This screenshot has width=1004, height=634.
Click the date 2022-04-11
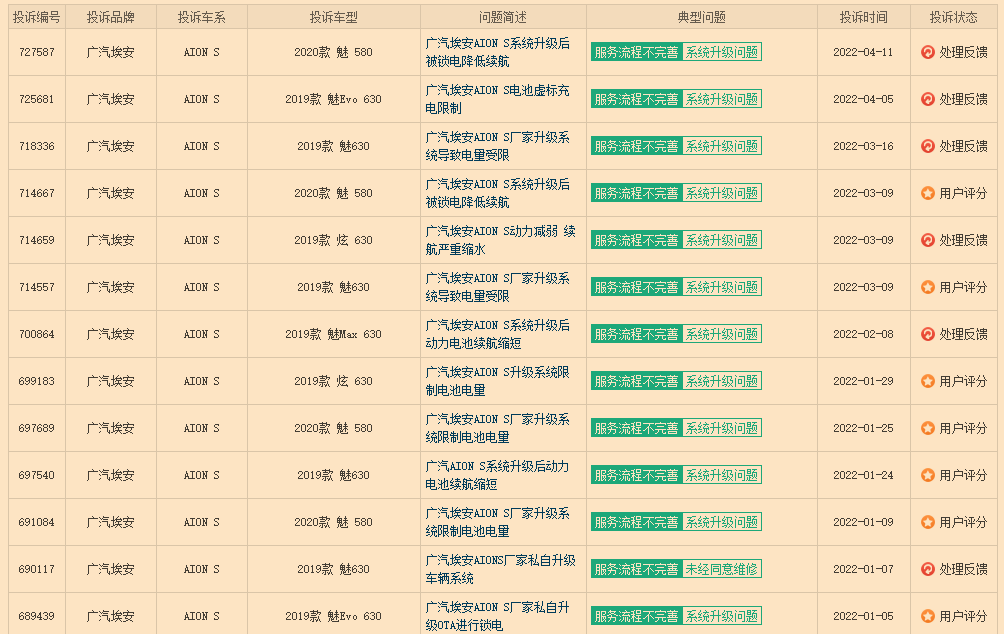coord(863,53)
